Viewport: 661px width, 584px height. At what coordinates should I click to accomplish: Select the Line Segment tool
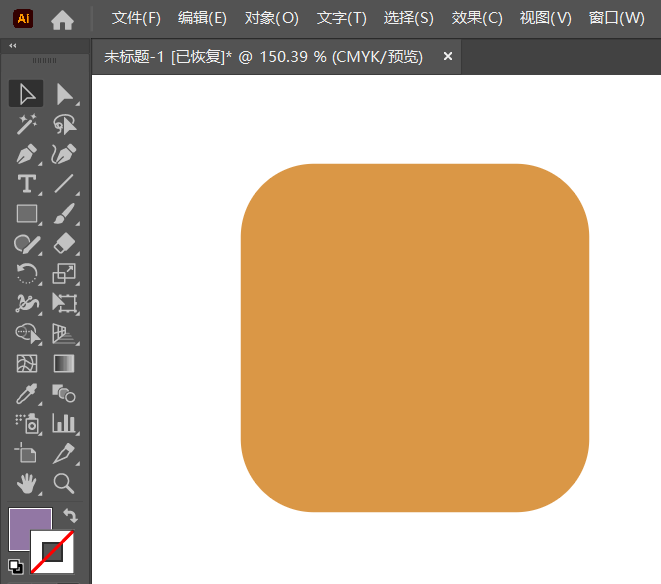(64, 184)
